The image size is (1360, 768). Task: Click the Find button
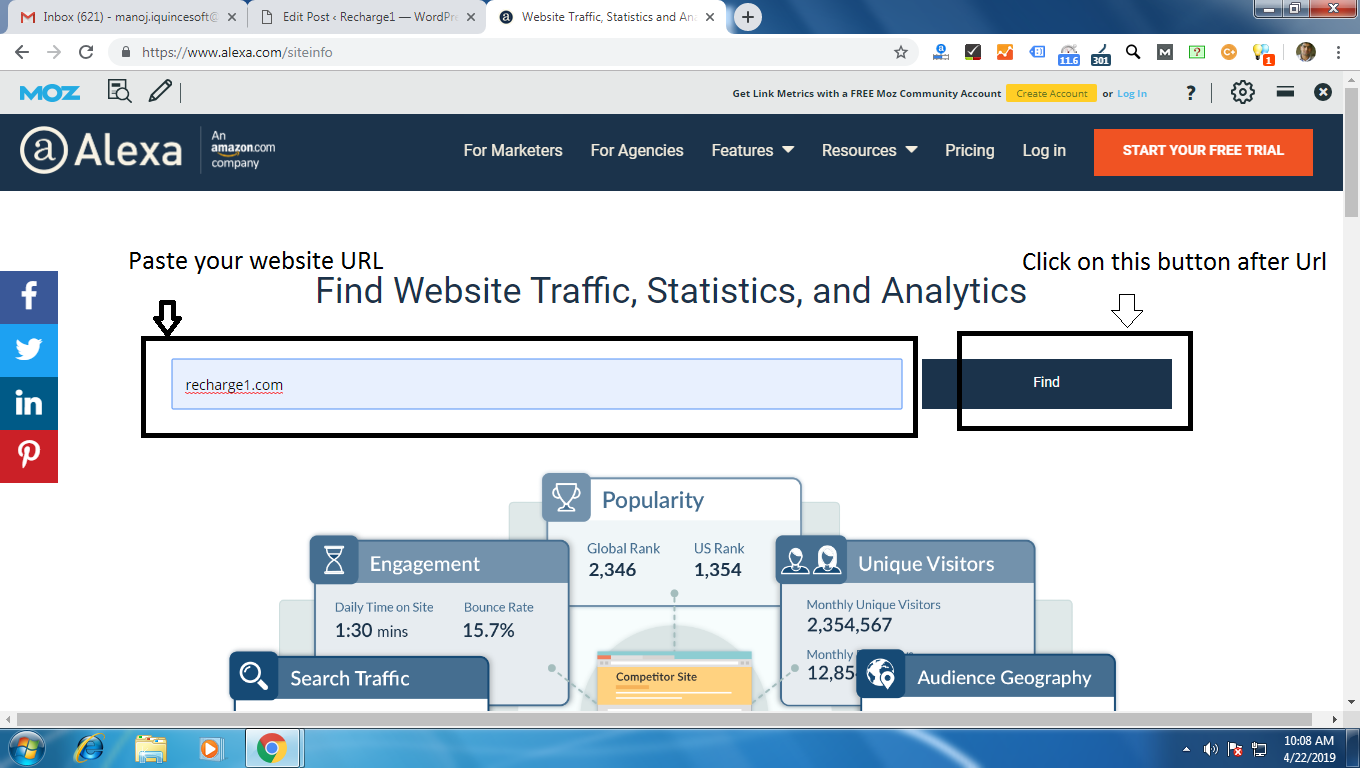coord(1046,383)
